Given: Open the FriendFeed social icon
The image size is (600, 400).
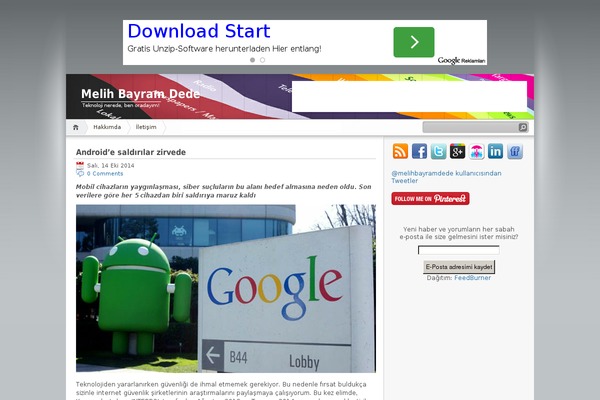Looking at the screenshot, I should point(515,152).
